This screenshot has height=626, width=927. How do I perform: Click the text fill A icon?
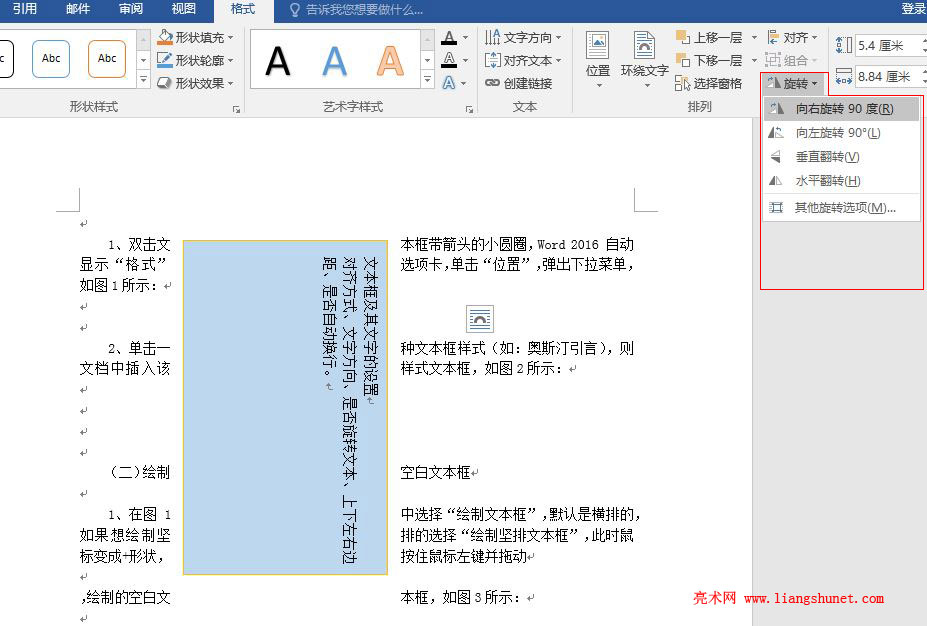pos(449,38)
